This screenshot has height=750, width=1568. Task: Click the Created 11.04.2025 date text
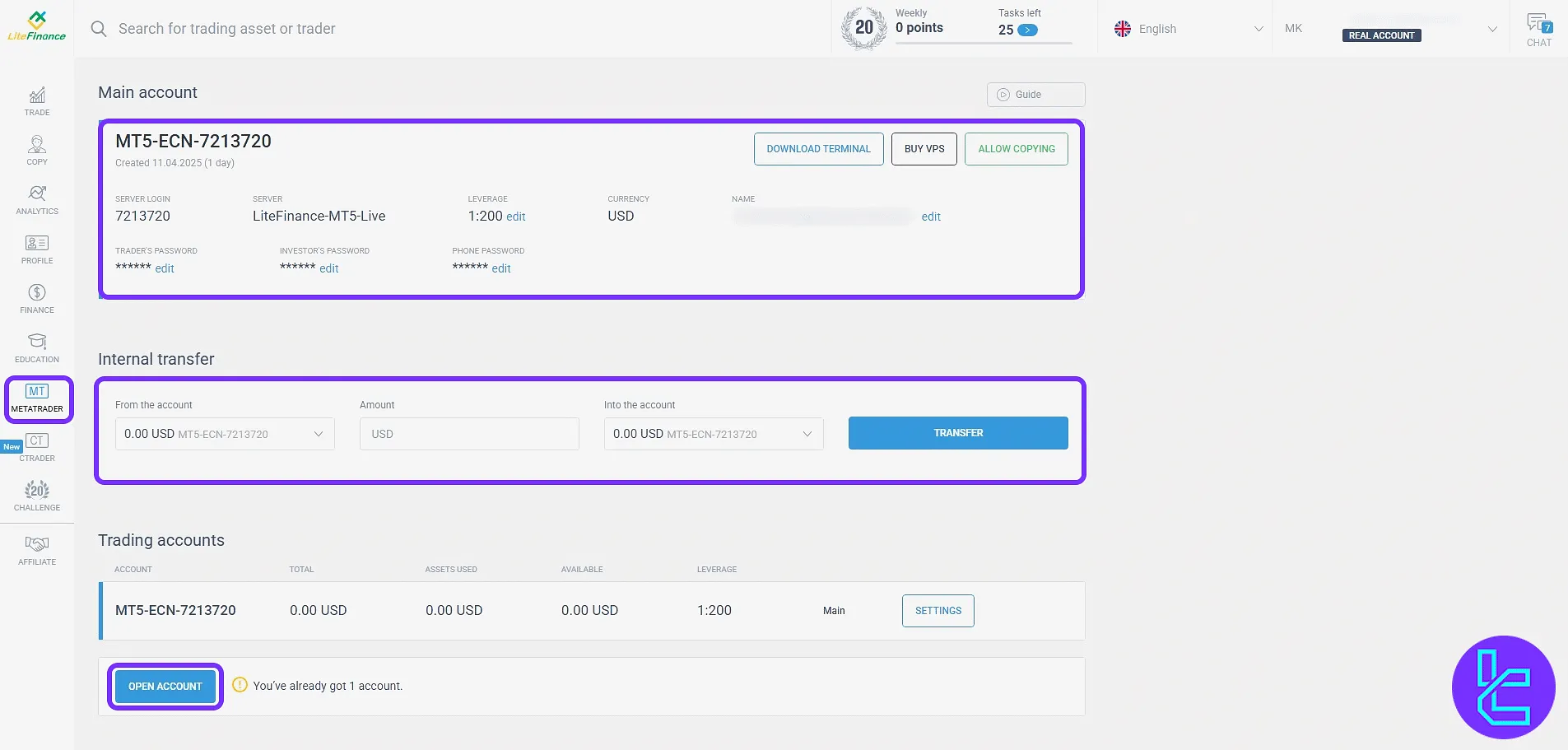pos(174,163)
